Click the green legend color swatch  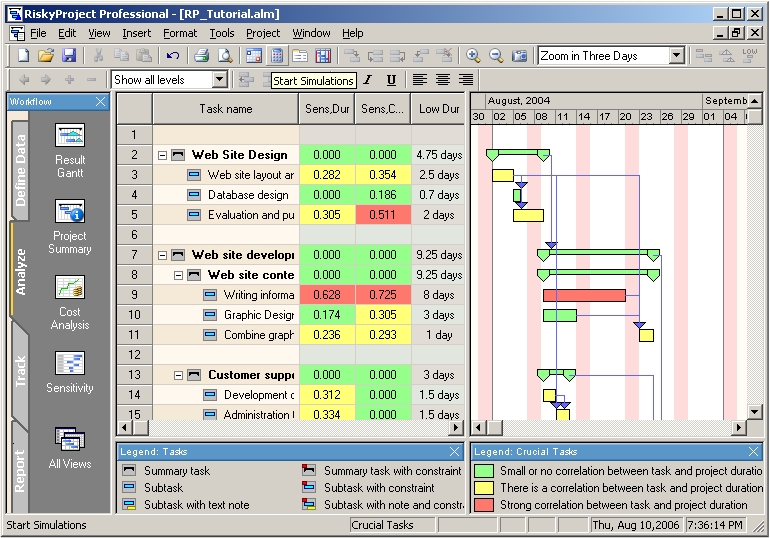click(x=484, y=471)
